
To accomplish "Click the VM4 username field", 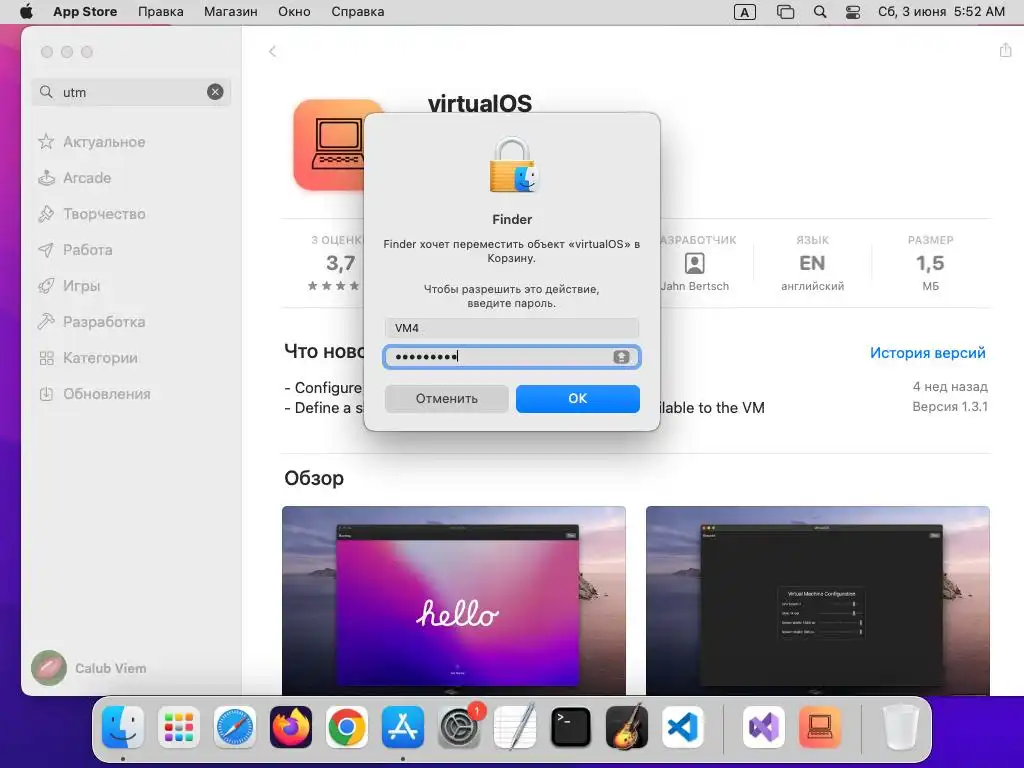I will 512,328.
